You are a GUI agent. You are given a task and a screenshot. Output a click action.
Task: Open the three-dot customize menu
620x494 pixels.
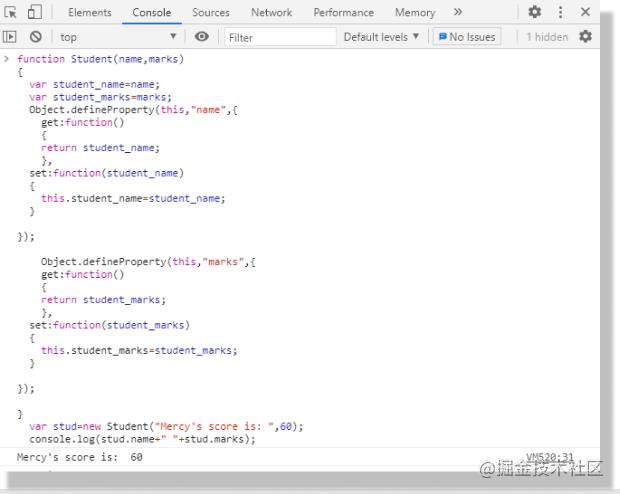[560, 12]
